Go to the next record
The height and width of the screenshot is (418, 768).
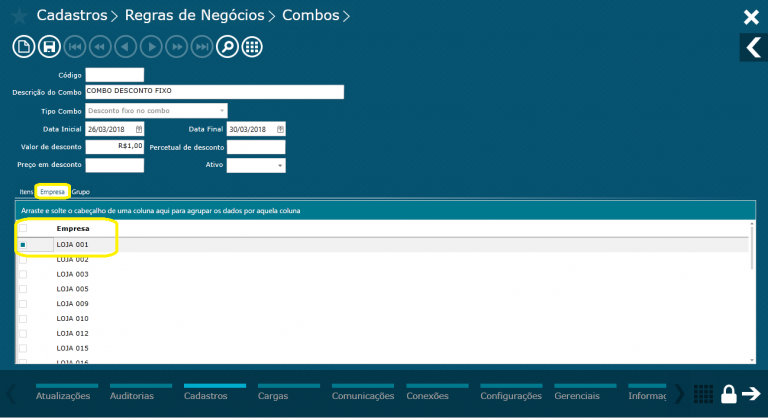click(x=151, y=47)
